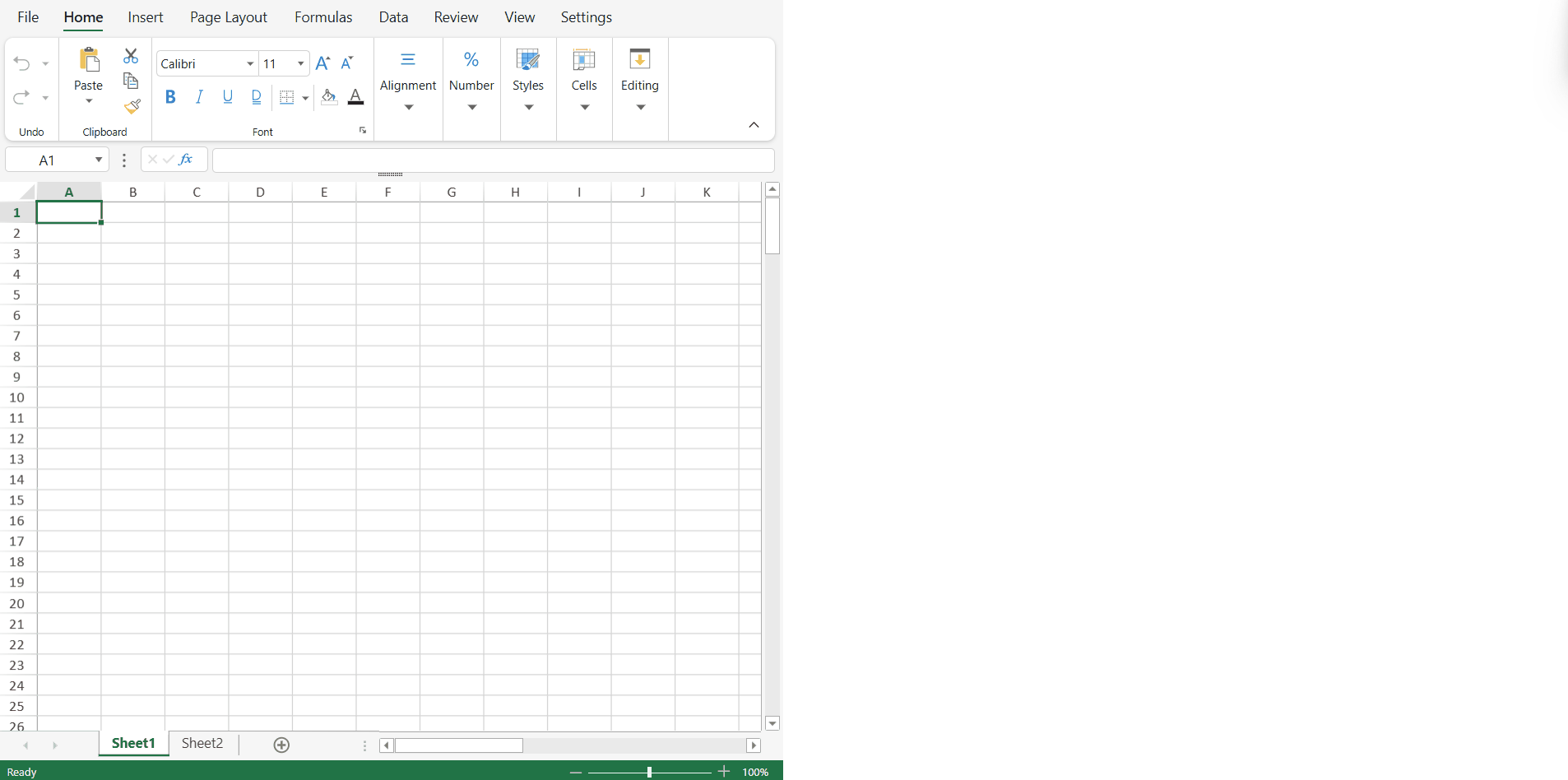Open the Calibri font name dropdown
Viewport: 1568px width, 780px height.
click(x=250, y=64)
